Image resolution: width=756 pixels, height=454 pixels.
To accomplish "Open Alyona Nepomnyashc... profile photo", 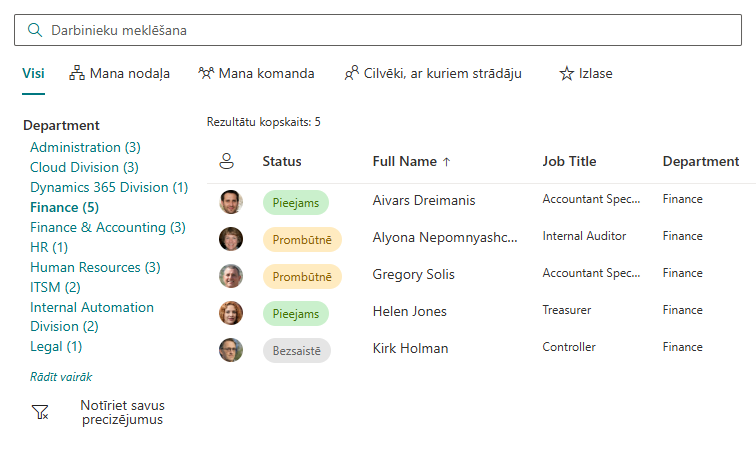I will (x=231, y=239).
